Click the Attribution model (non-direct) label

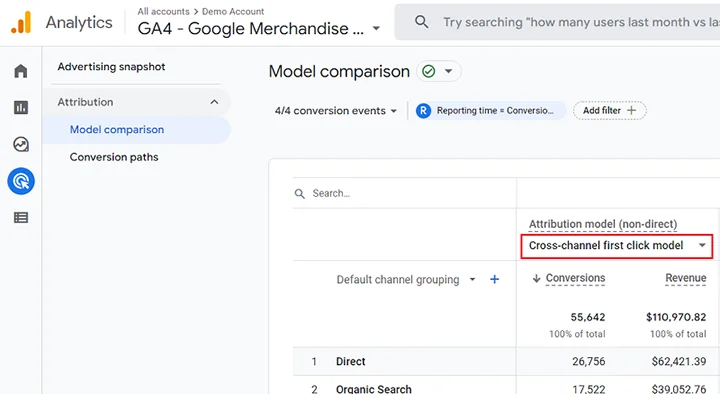pyautogui.click(x=603, y=224)
